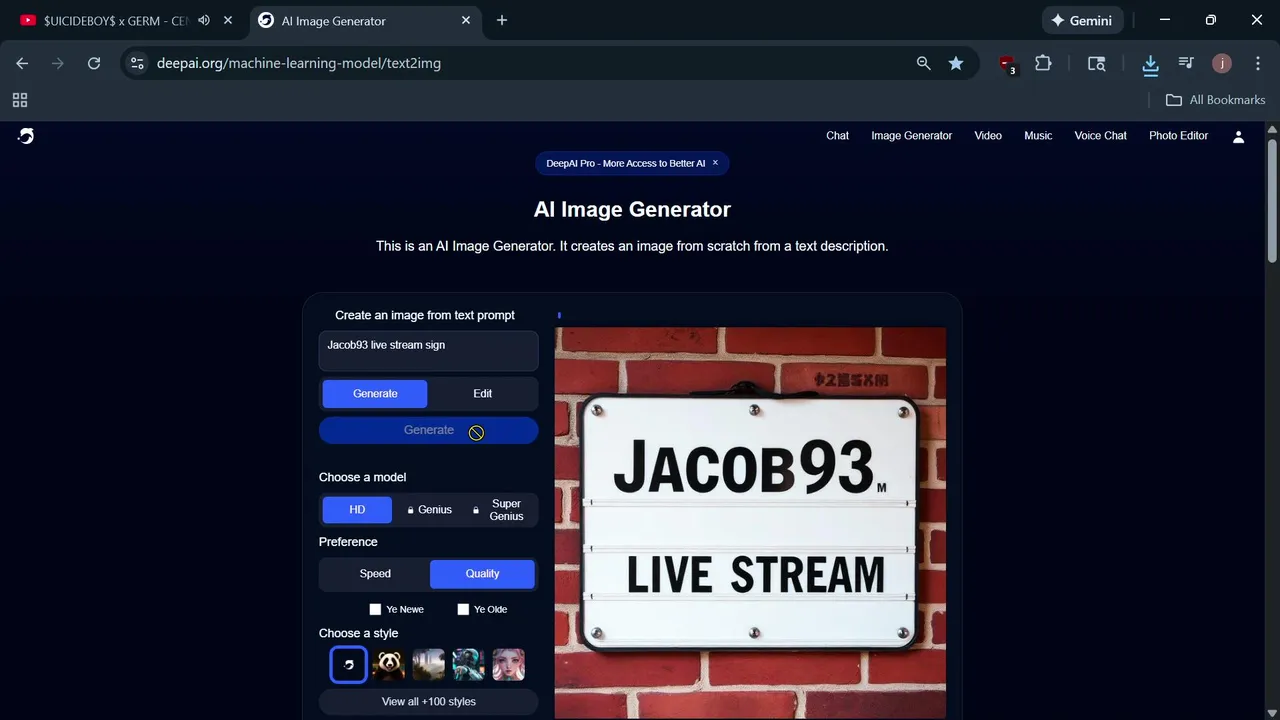The width and height of the screenshot is (1280, 720).
Task: Select the robot cyberpunk style thumbnail
Action: 468,665
